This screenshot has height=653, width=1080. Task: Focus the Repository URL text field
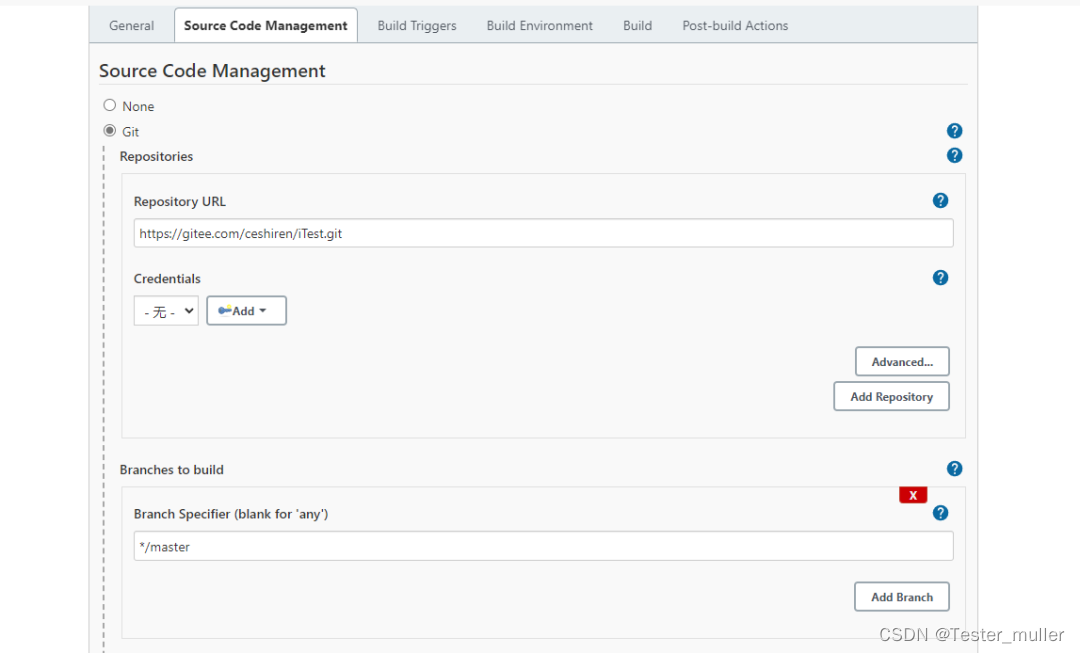543,234
